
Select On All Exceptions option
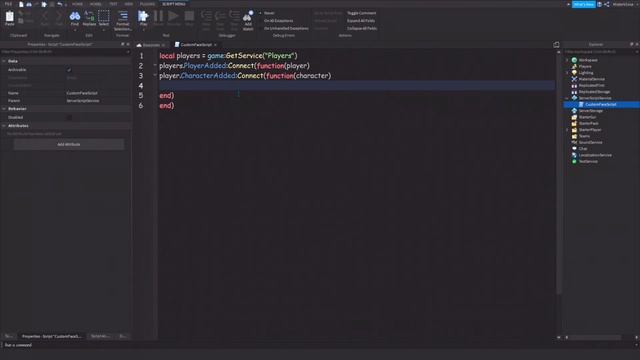tap(278, 21)
